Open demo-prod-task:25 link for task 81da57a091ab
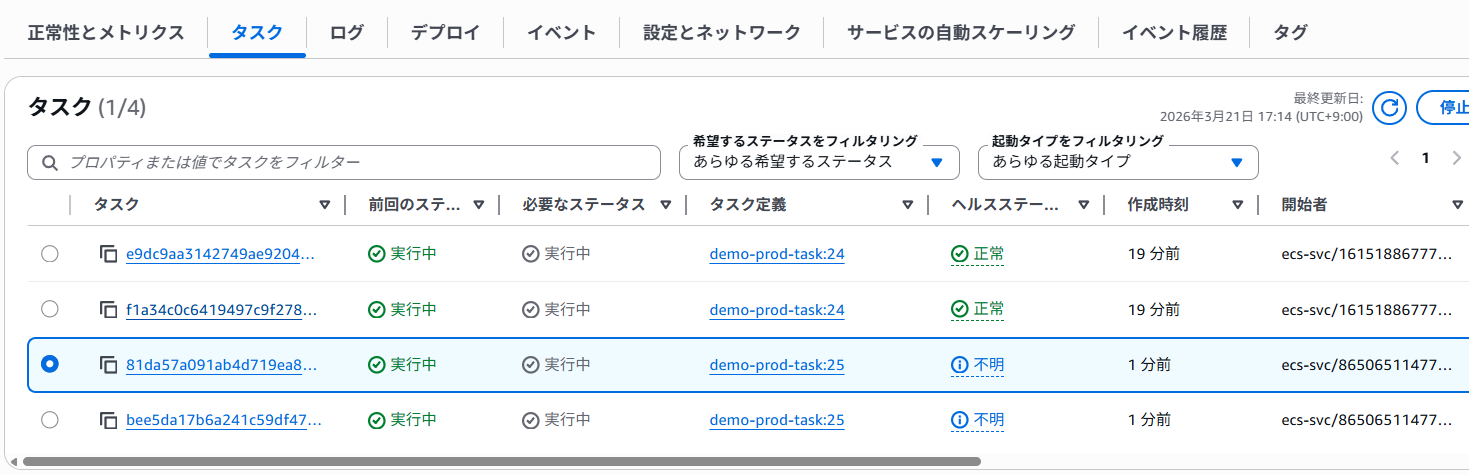Screen dimensions: 1469x475 pyautogui.click(x=776, y=365)
